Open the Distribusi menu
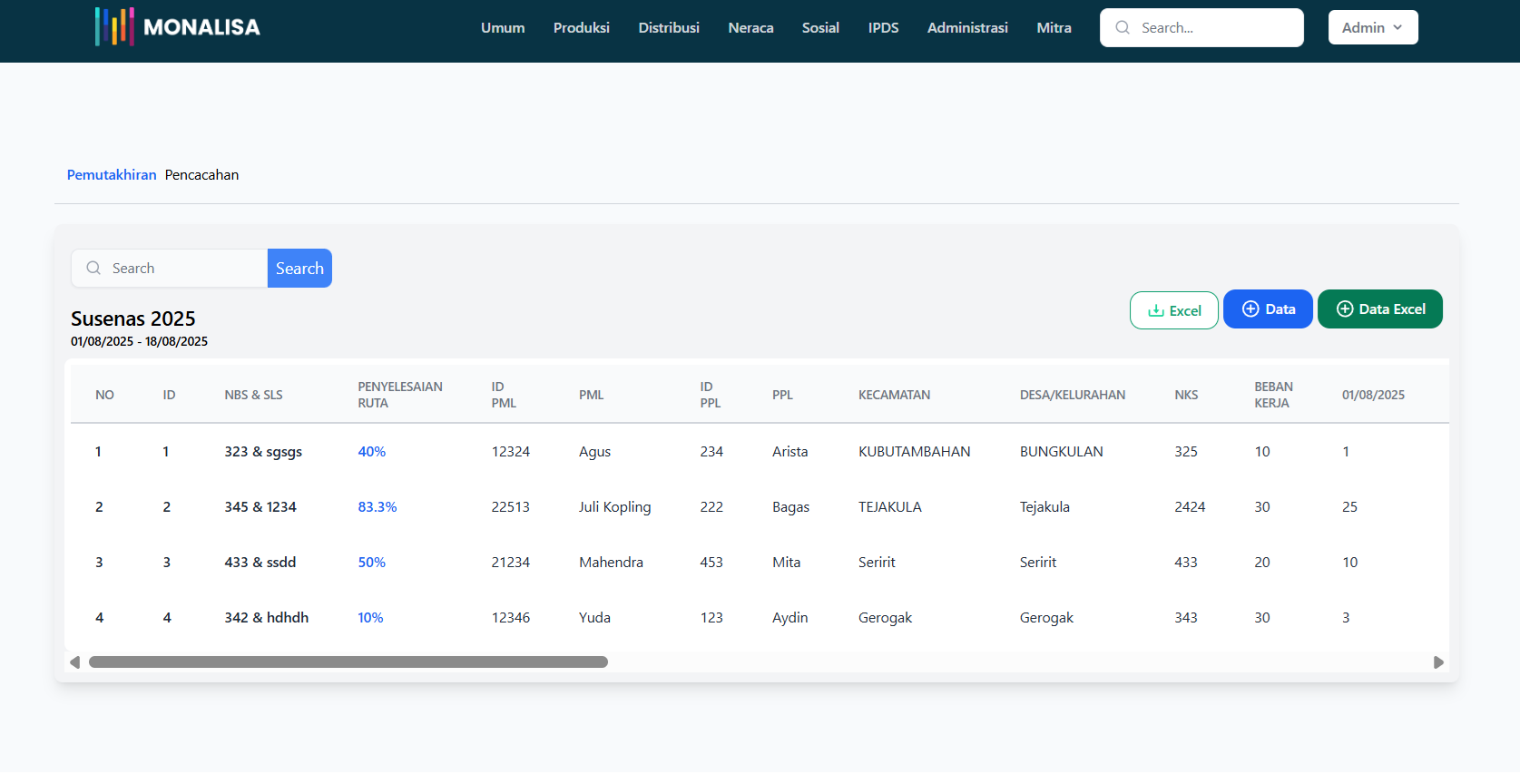Viewport: 1520px width, 784px height. point(669,27)
